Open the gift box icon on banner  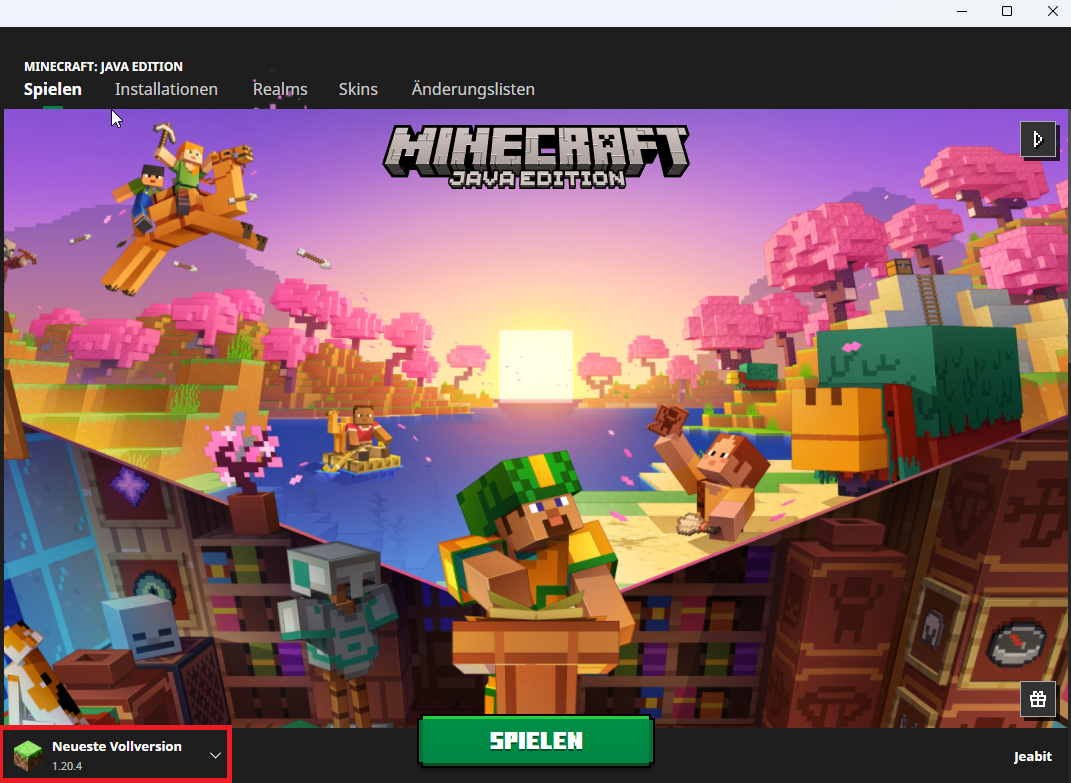1038,699
